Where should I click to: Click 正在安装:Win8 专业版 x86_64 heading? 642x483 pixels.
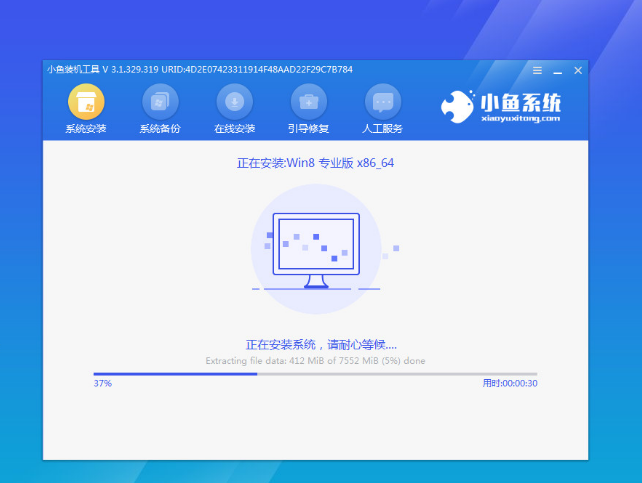[315, 163]
